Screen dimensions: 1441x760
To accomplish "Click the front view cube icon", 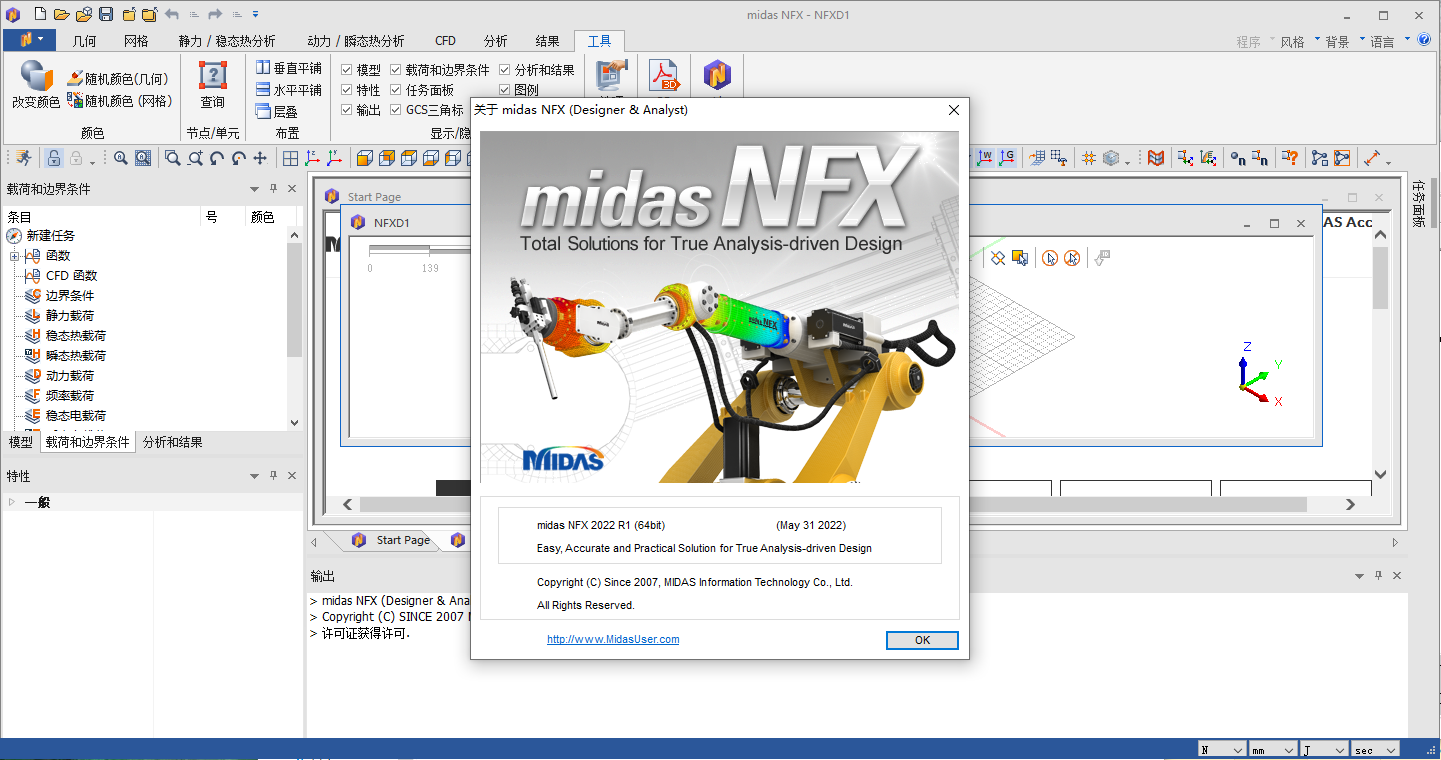I will [364, 158].
